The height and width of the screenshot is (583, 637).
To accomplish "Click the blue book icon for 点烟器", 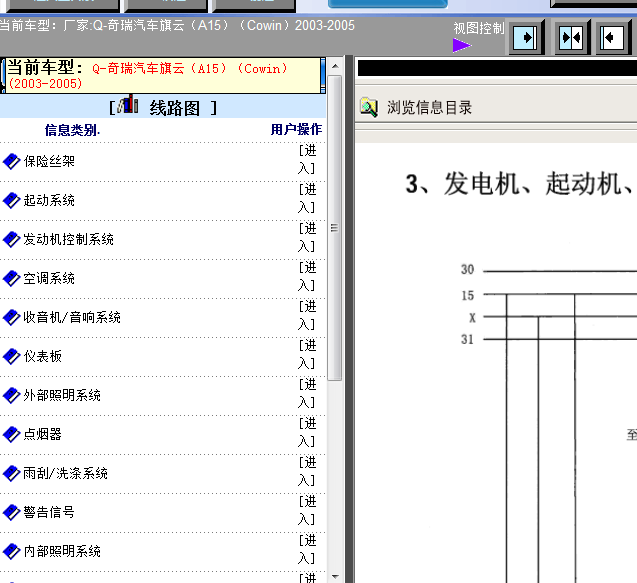I will (x=11, y=434).
